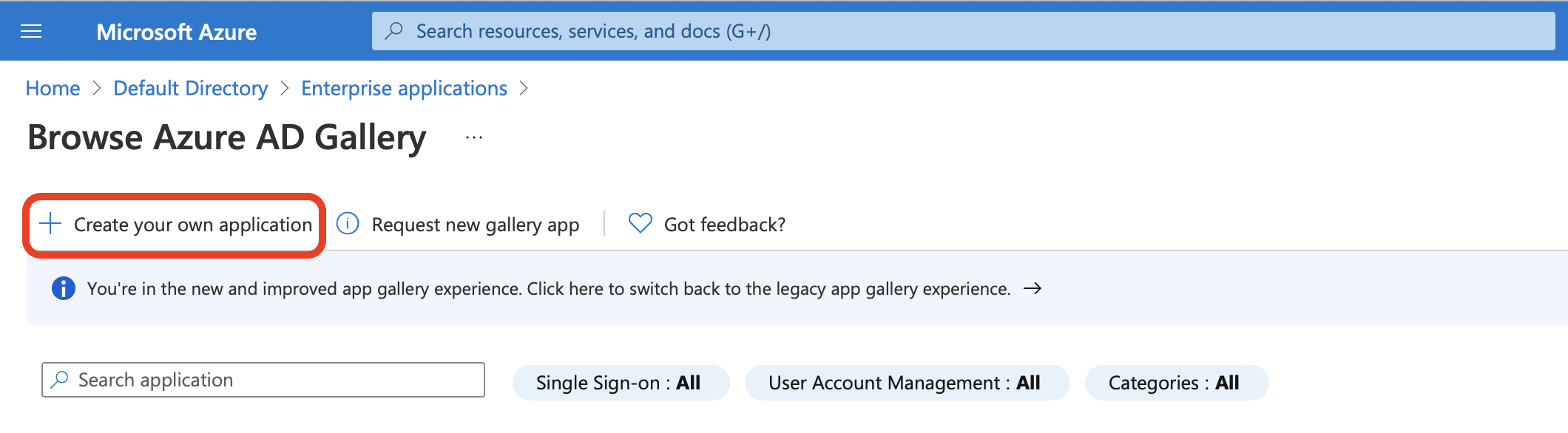
Task: Open the hamburger portal menu
Action: pyautogui.click(x=31, y=31)
